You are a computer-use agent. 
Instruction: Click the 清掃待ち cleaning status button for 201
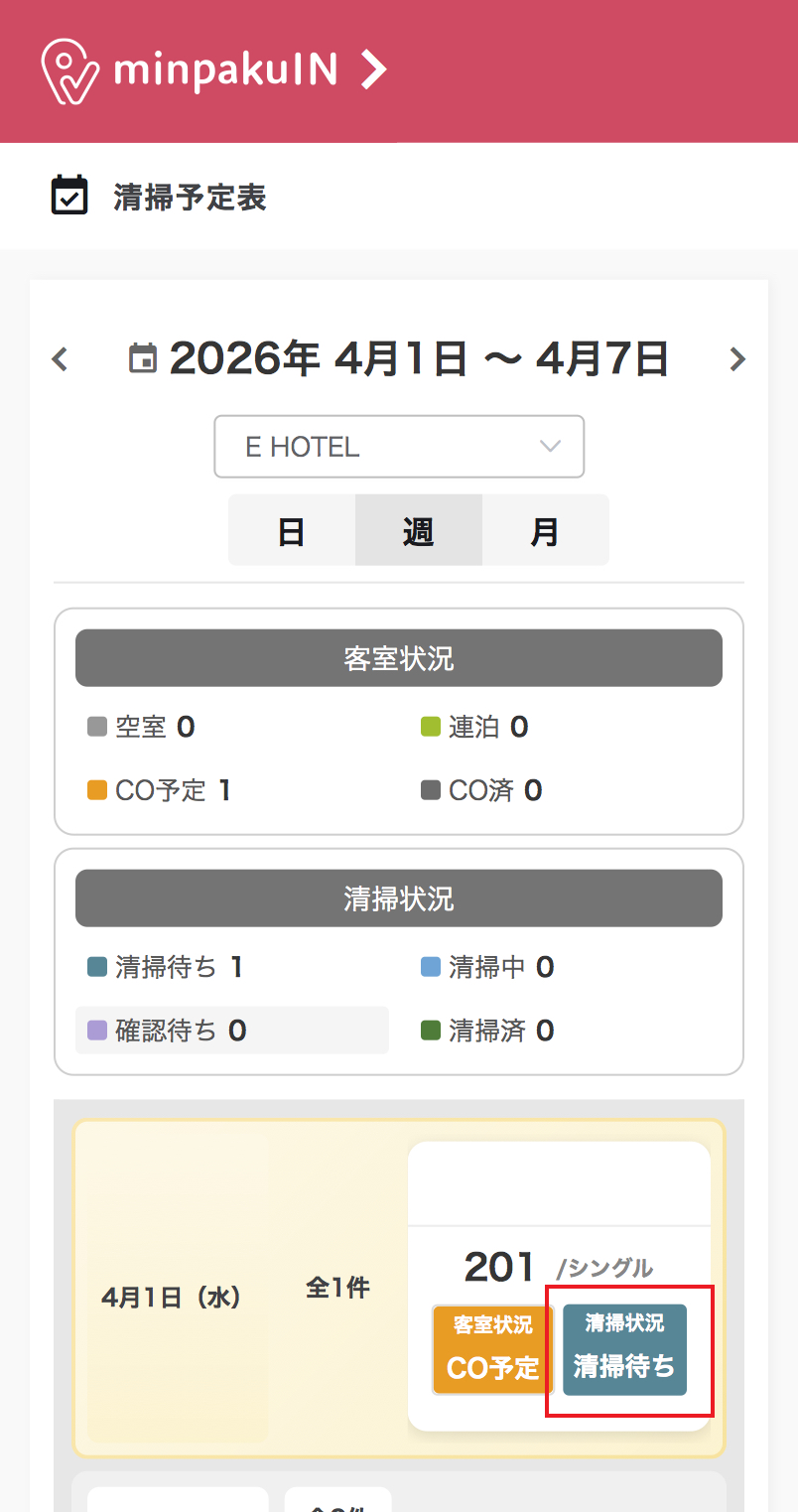pos(624,1349)
